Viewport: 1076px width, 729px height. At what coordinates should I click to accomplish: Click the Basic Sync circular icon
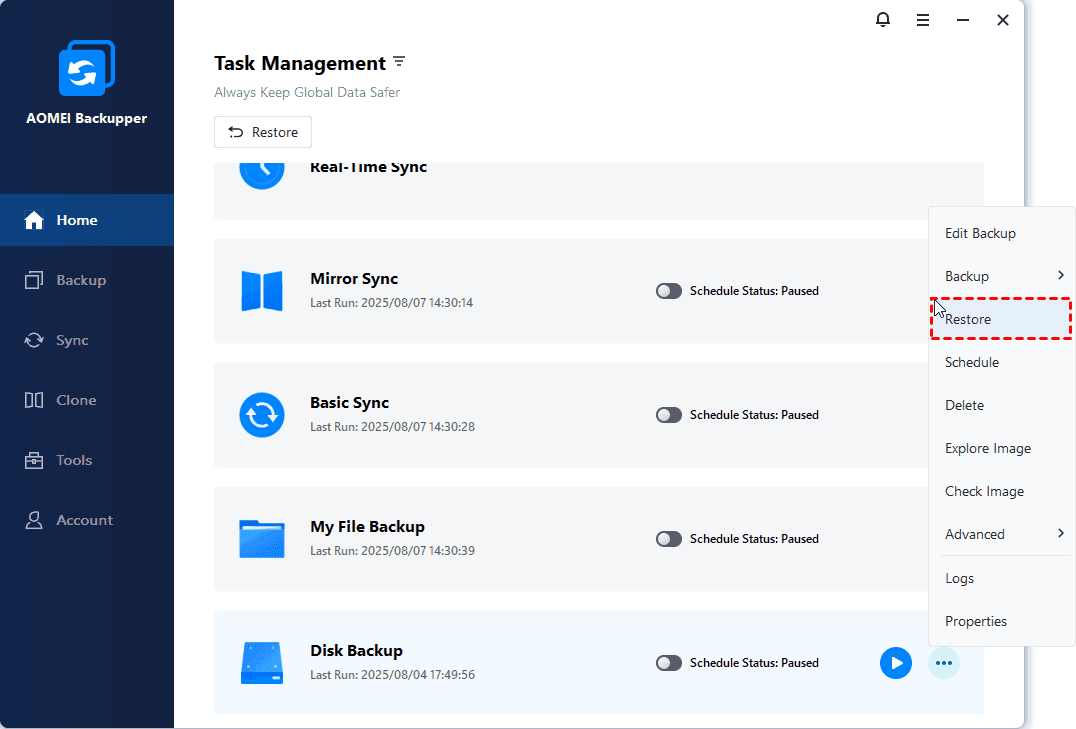click(261, 415)
